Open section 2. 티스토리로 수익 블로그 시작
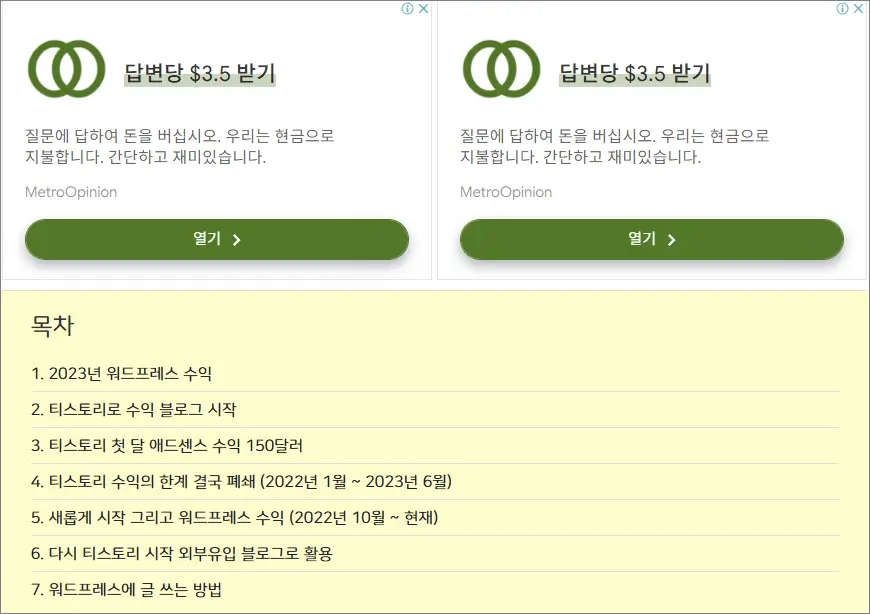870x614 pixels. click(x=134, y=410)
